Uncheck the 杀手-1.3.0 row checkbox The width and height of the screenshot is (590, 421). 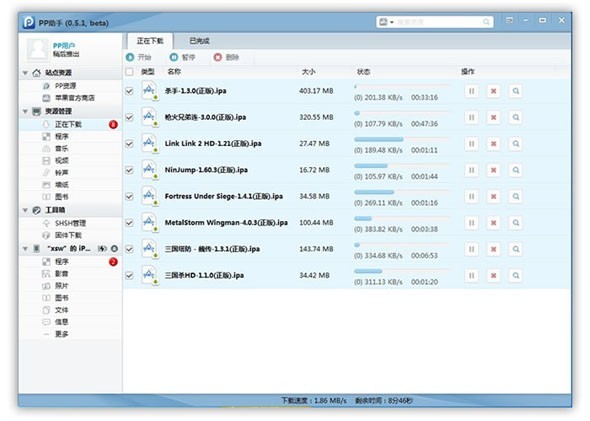[x=129, y=91]
